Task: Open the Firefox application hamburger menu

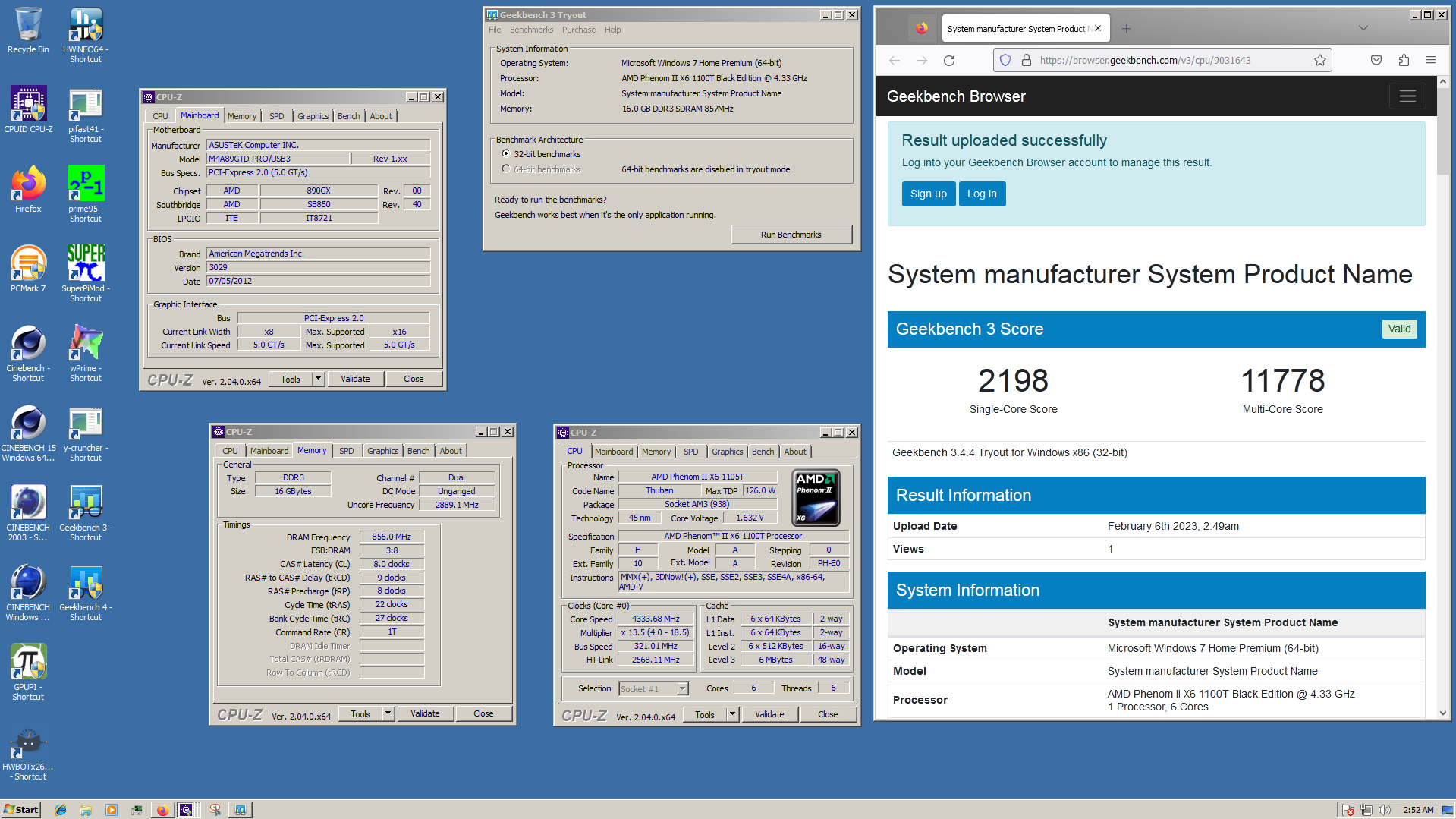Action: coord(1431,61)
